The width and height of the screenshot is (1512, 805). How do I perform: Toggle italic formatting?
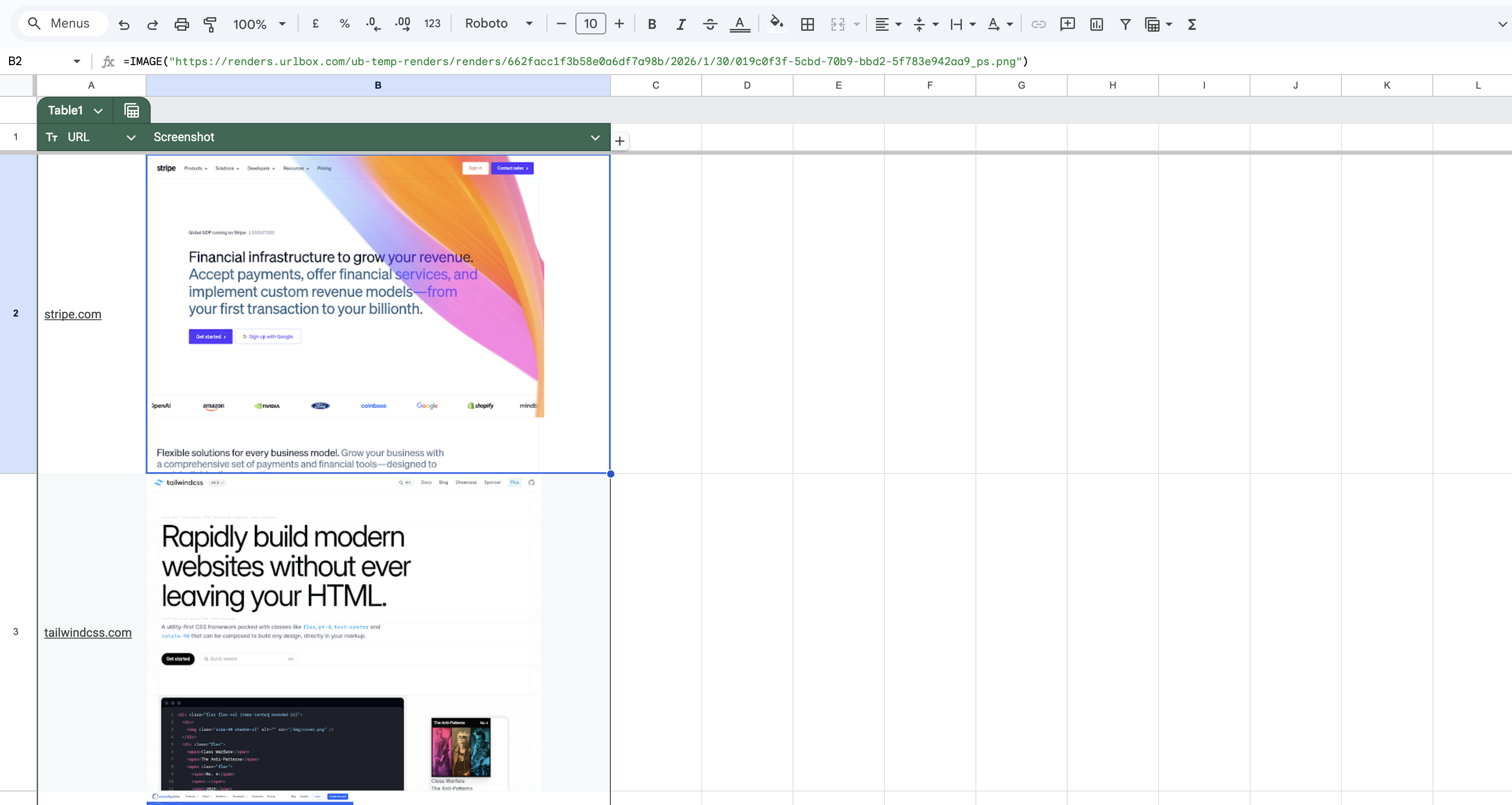681,24
